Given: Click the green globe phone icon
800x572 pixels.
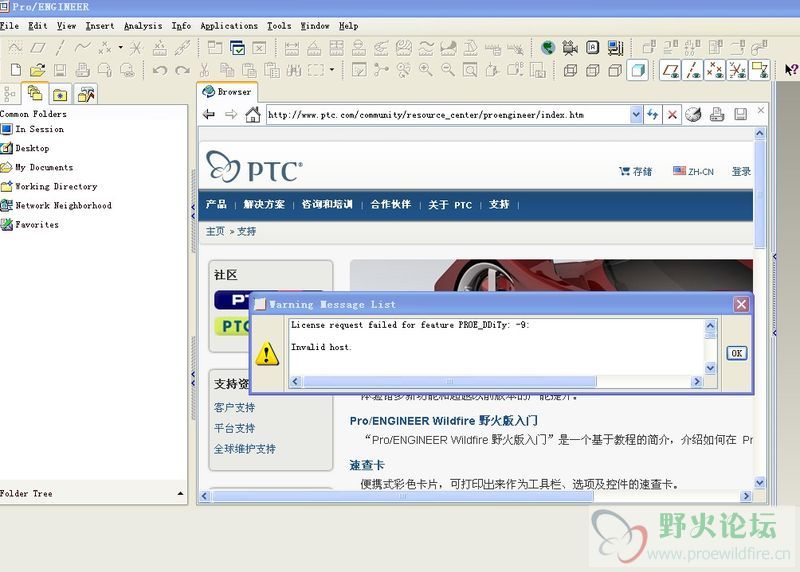Looking at the screenshot, I should coord(548,48).
